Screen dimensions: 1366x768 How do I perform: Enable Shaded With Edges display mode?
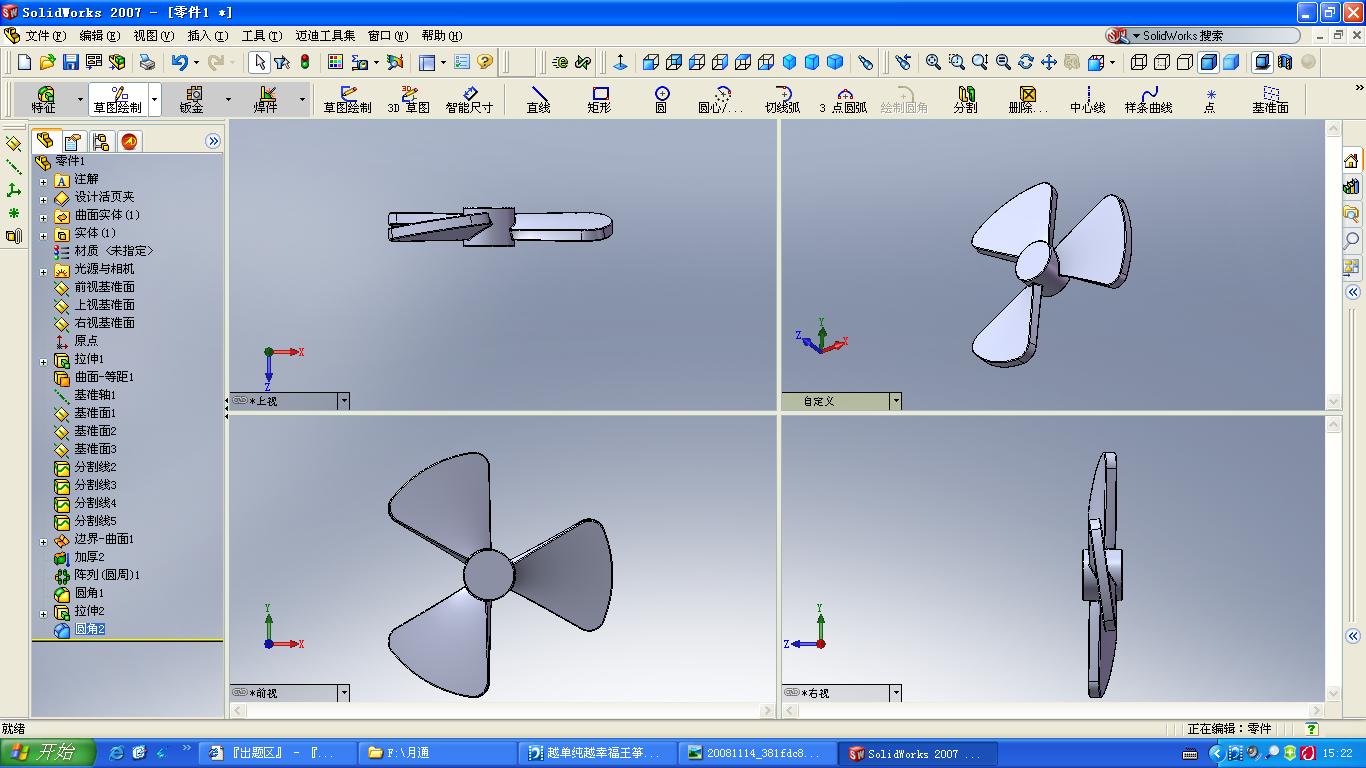tap(1208, 62)
